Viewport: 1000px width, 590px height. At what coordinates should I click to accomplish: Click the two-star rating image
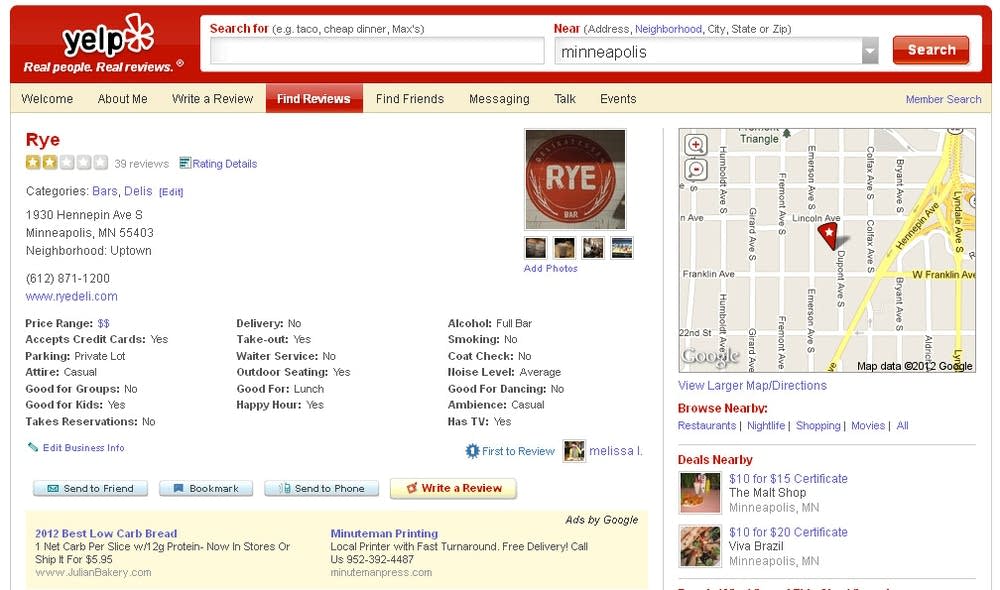click(66, 163)
